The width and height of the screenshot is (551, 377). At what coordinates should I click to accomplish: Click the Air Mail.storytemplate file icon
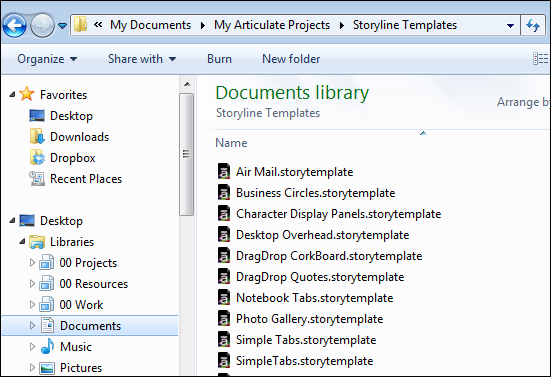[x=224, y=171]
